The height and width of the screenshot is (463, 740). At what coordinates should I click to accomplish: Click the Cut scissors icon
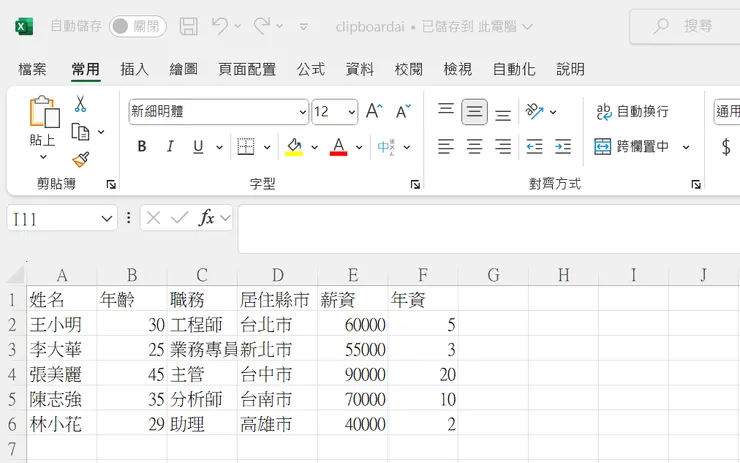pos(80,103)
